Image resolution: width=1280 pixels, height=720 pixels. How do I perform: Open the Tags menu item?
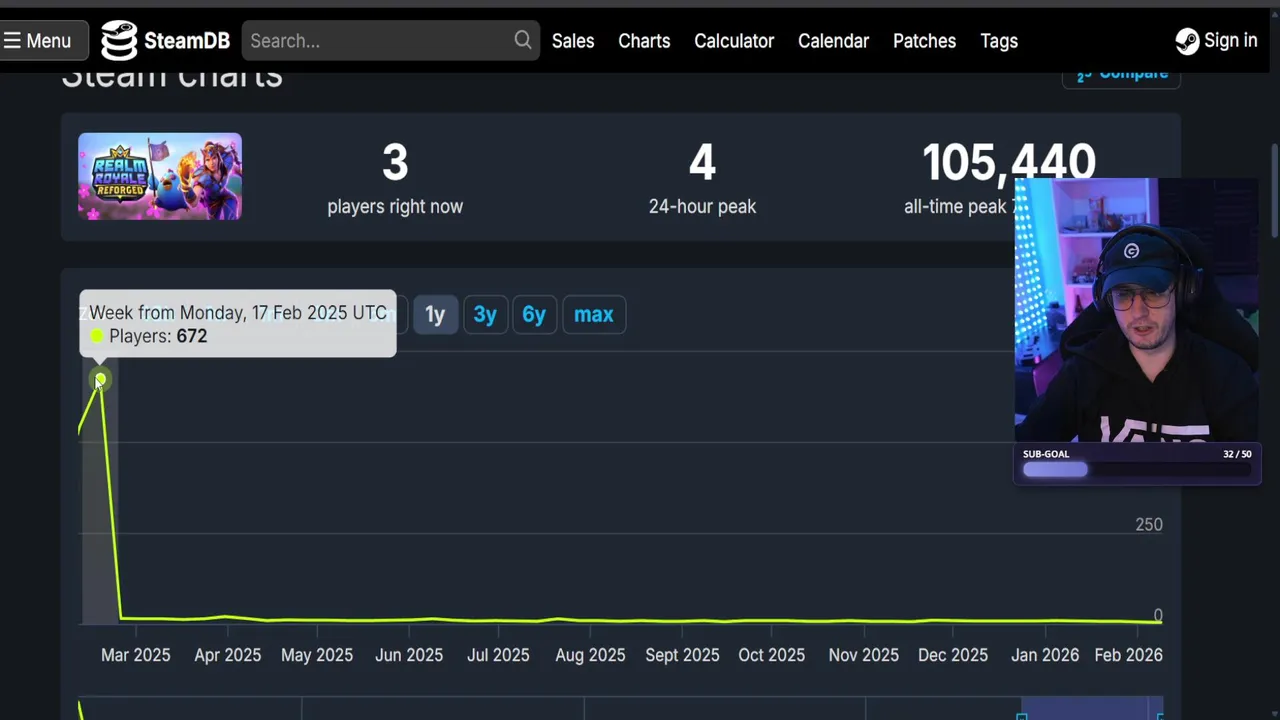(x=999, y=41)
